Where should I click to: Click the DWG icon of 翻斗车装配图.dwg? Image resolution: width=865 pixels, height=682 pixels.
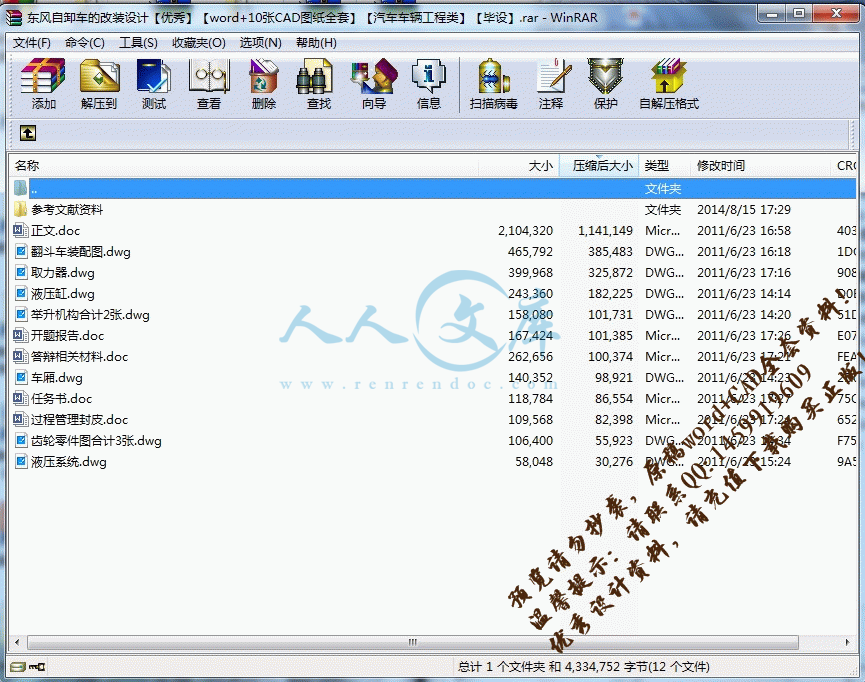(x=21, y=252)
